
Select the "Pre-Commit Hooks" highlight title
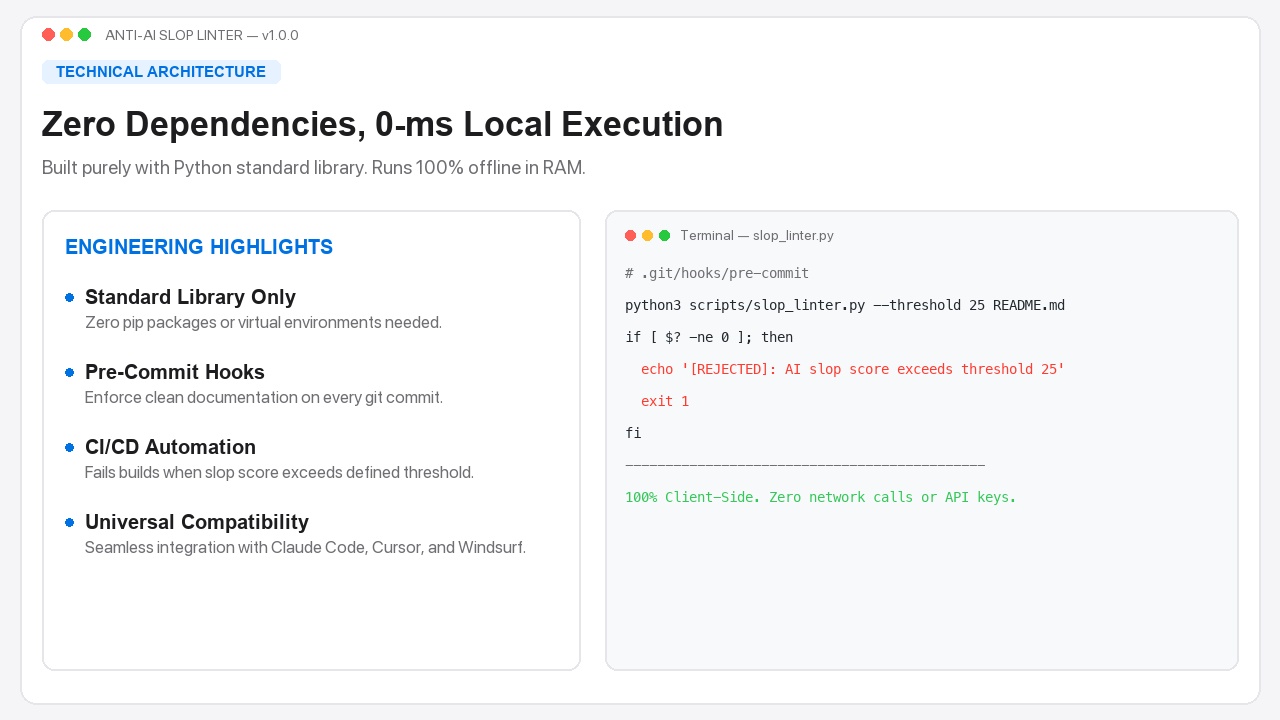[x=175, y=372]
